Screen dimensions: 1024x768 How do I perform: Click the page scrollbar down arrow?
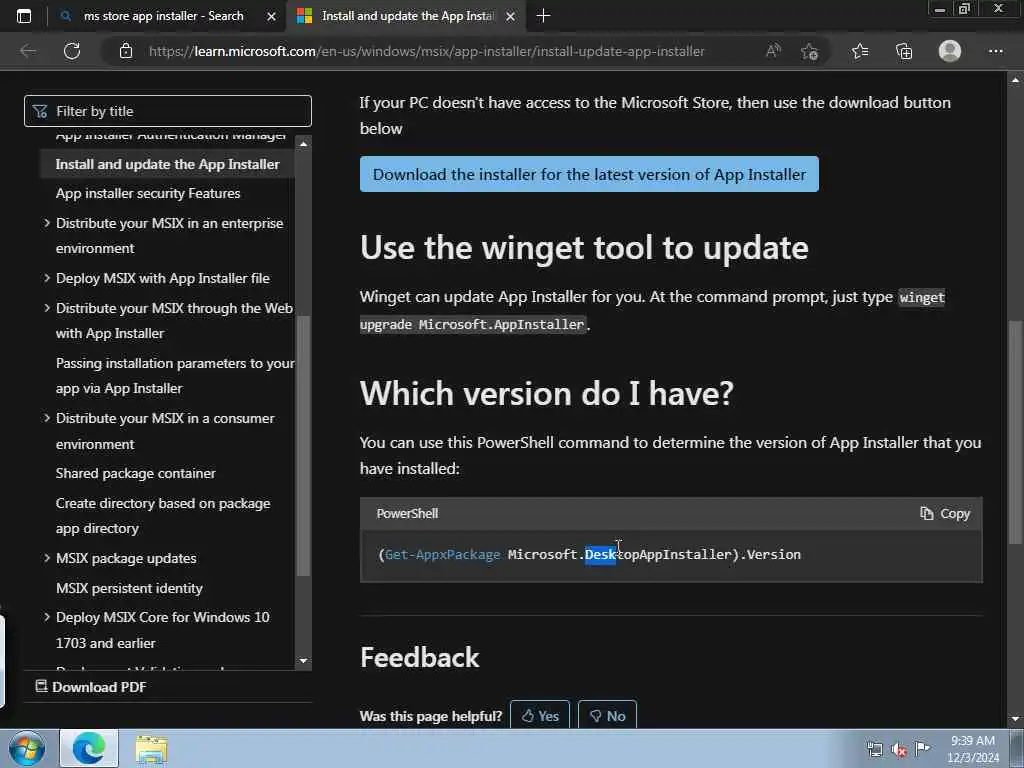click(1016, 719)
